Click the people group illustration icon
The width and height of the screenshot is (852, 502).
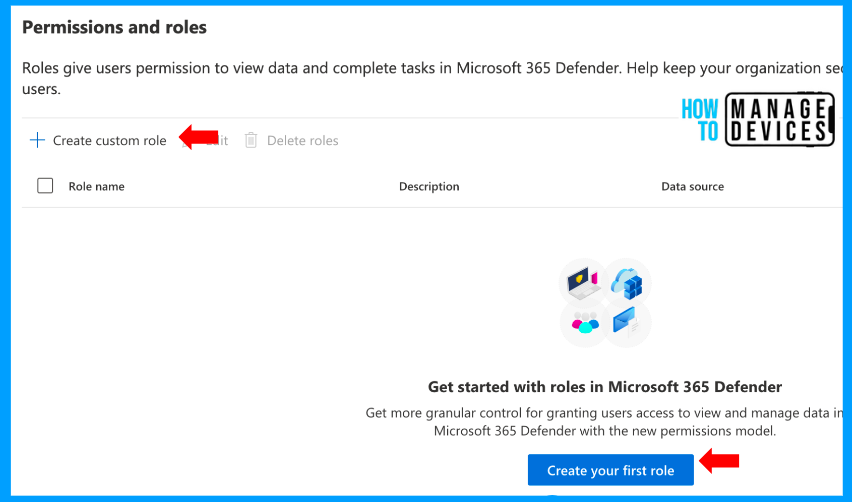point(584,324)
